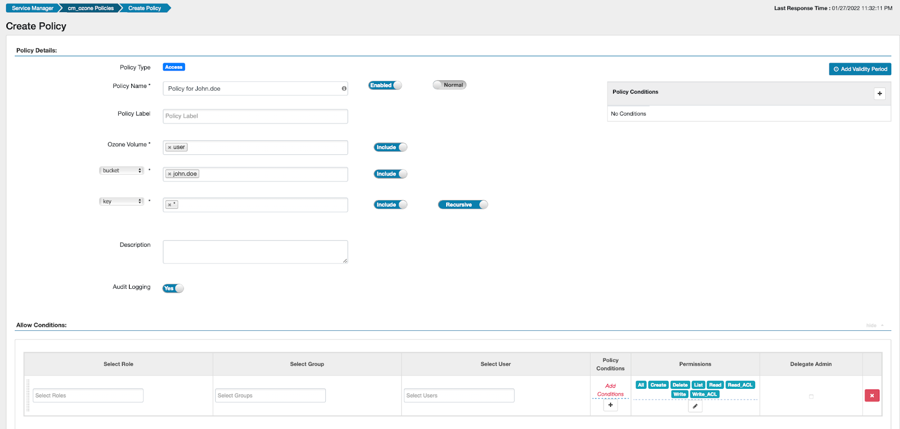Check the Delegate Admin checkbox
This screenshot has height=429, width=900.
(x=811, y=396)
